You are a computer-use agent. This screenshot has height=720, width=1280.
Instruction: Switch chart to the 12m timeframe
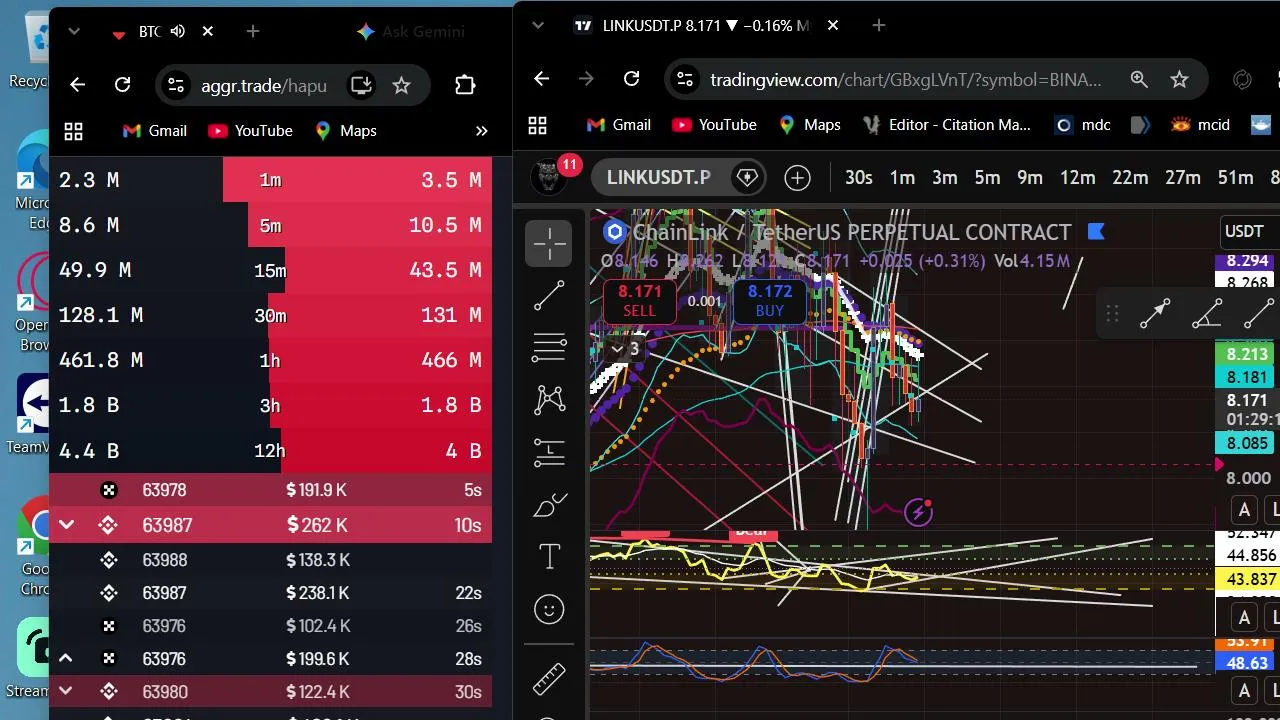[x=1077, y=178]
